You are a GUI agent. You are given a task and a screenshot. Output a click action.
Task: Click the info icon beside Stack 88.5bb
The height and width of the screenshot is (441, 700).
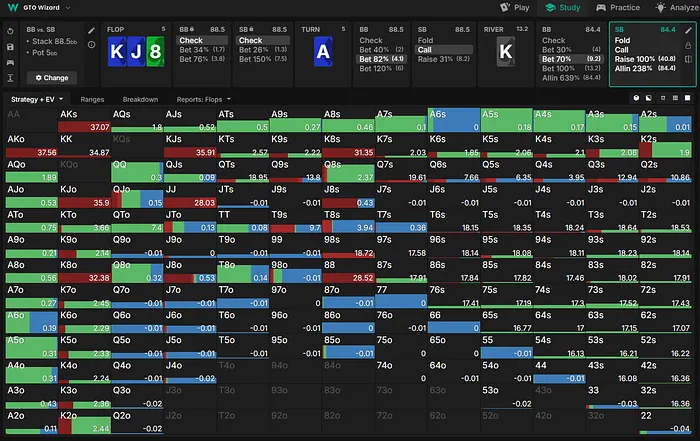click(x=90, y=44)
